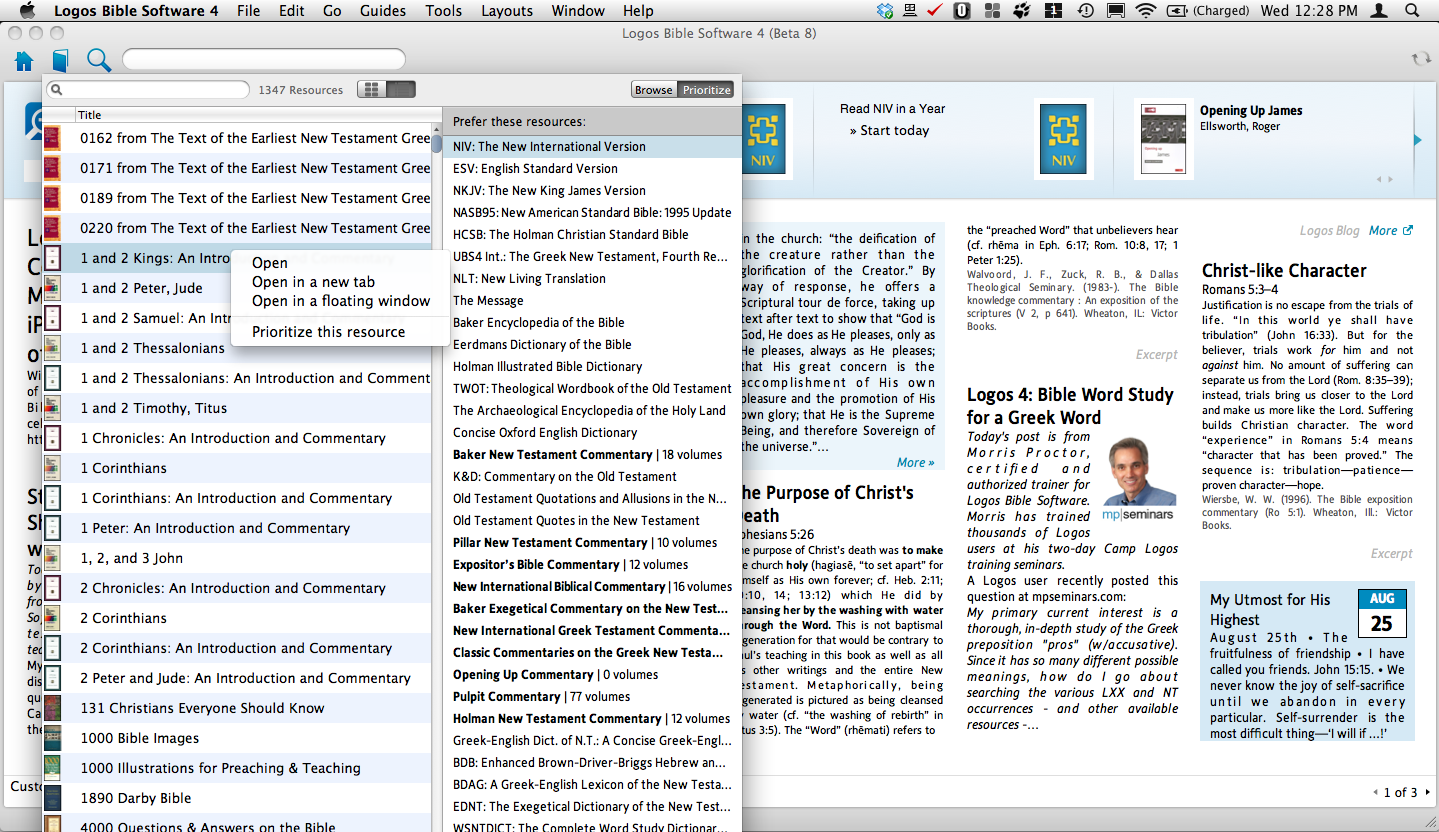
Task: Click the user account menu bar icon
Action: click(1380, 11)
